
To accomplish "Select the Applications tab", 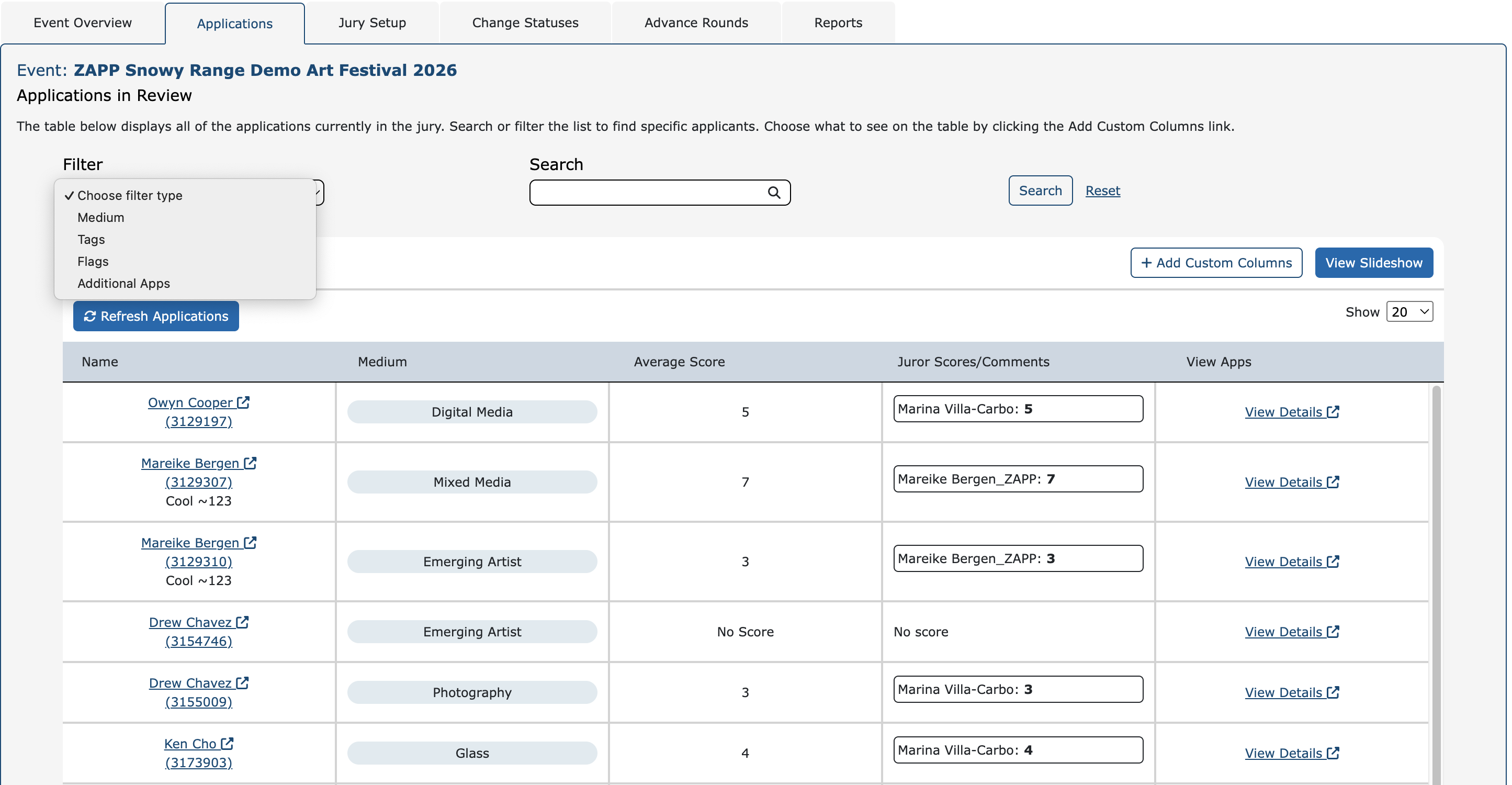I will pyautogui.click(x=234, y=24).
